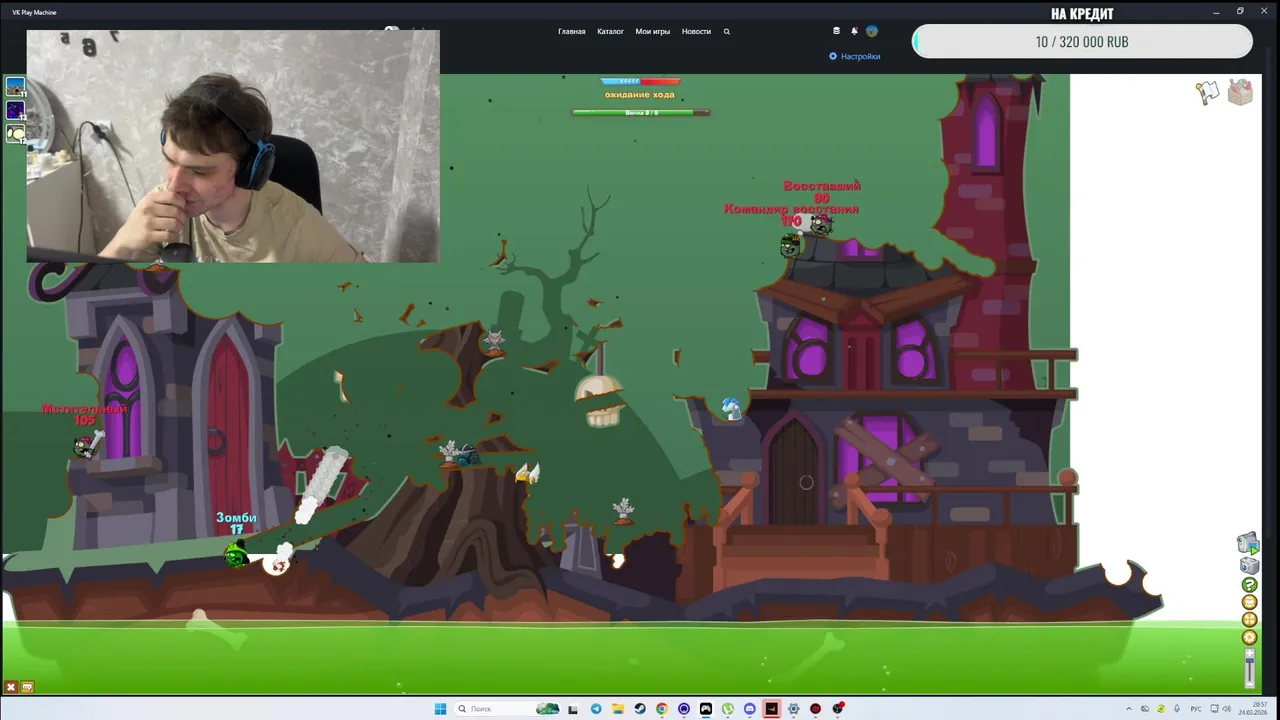Toggle fullscreen with the arrows round button
The image size is (1280, 720).
[x=1249, y=620]
